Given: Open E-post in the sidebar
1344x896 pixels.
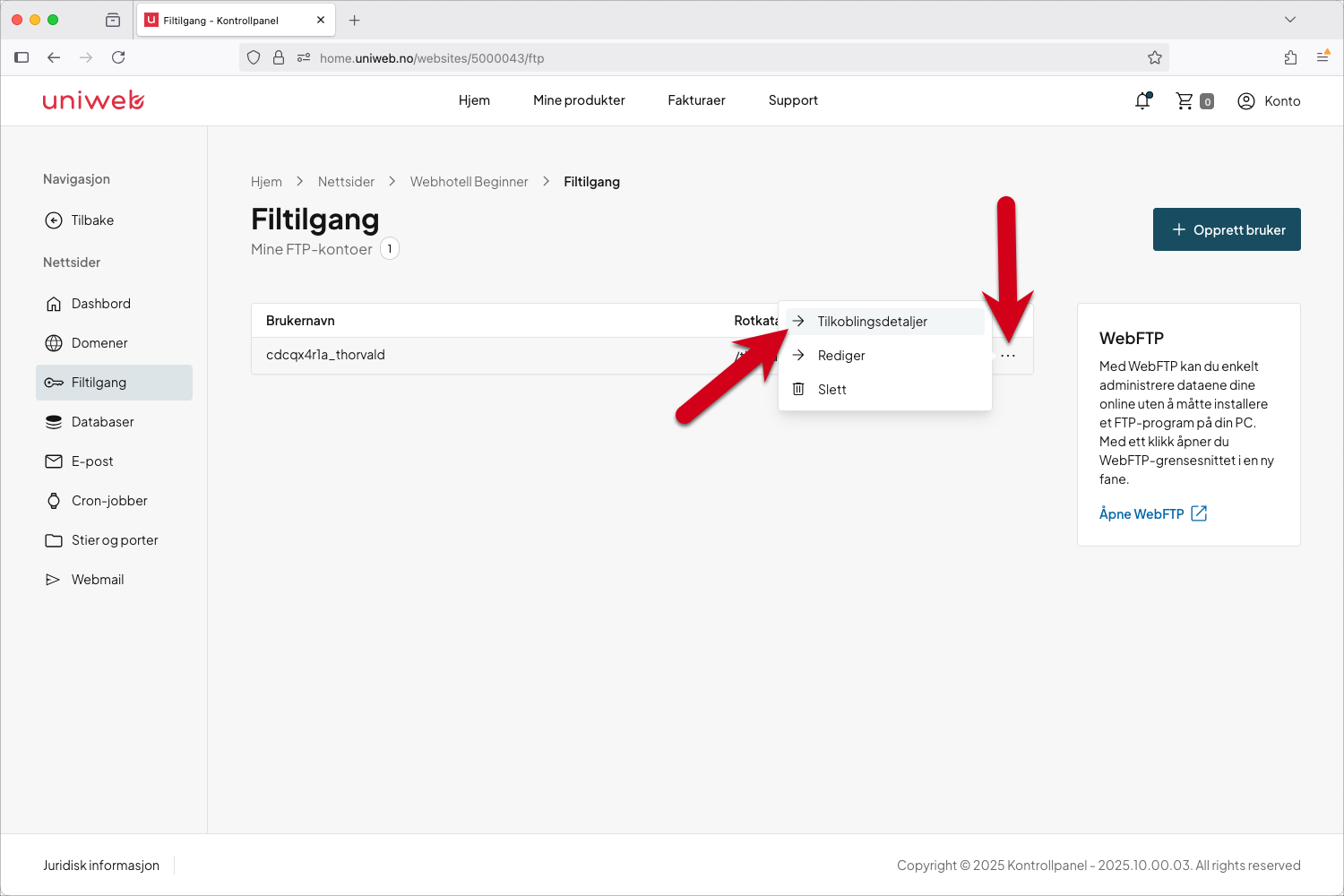Looking at the screenshot, I should coord(114,461).
